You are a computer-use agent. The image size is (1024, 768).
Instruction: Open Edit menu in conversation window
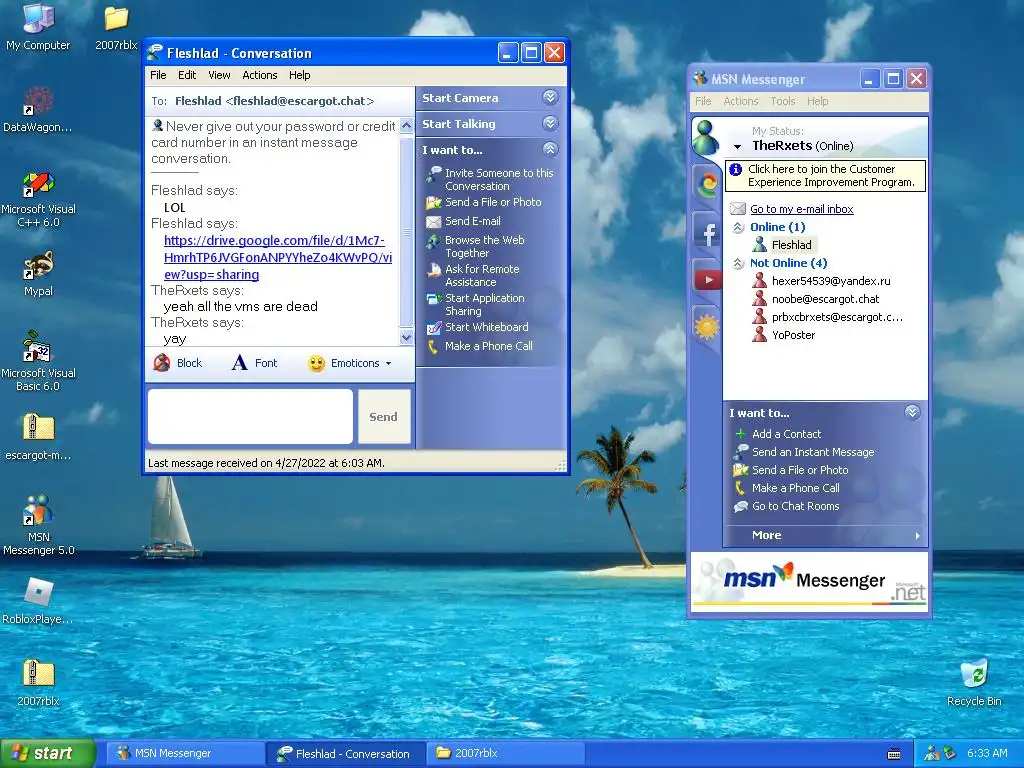(x=187, y=75)
